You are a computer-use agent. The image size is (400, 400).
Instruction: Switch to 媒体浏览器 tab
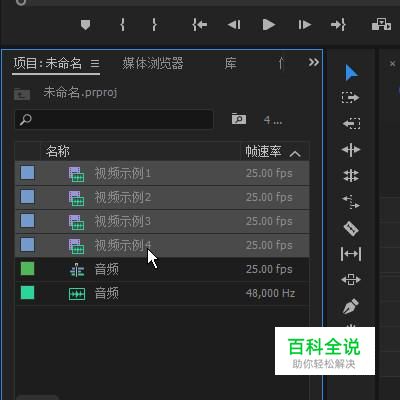(x=153, y=63)
